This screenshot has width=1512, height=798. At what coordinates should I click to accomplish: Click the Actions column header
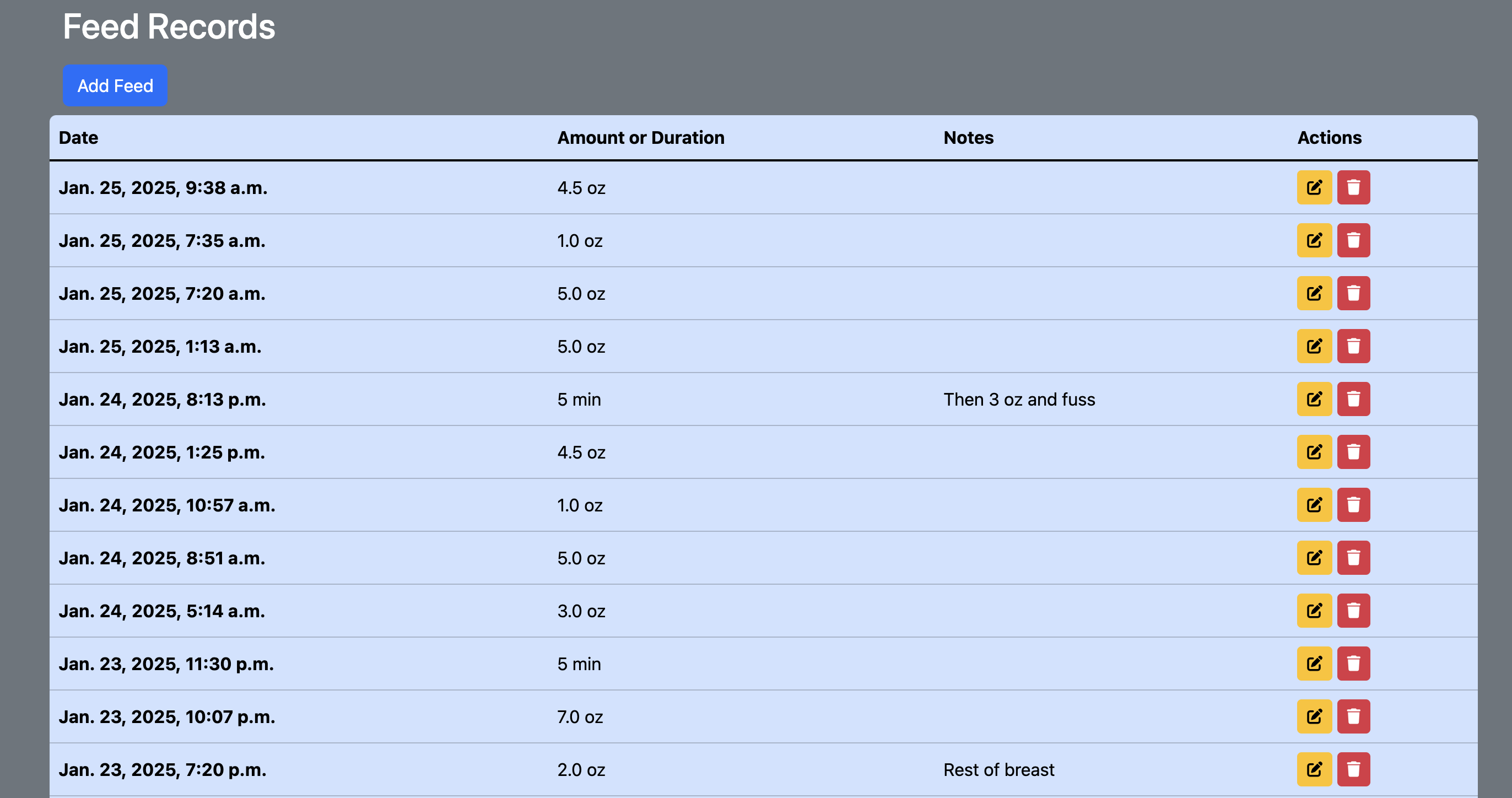1329,137
